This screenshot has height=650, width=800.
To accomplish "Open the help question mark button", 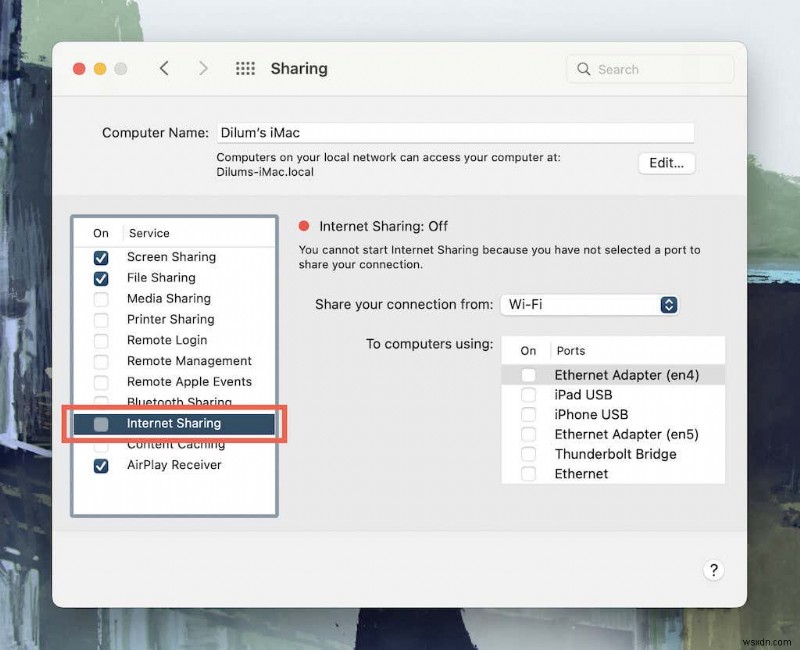I will click(714, 570).
